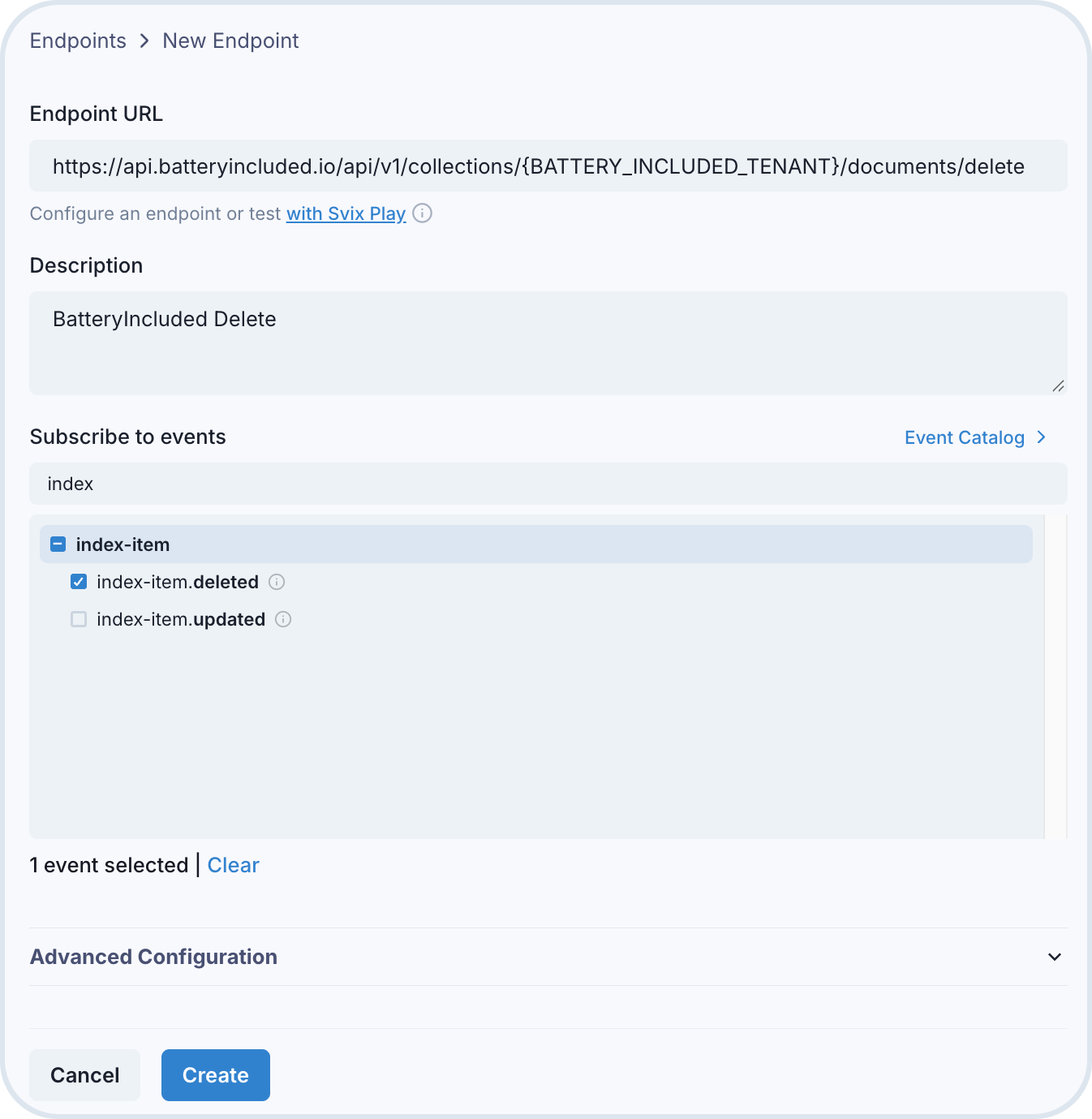This screenshot has width=1092, height=1119.
Task: Focus the Endpoint URL input field
Action: 548,166
